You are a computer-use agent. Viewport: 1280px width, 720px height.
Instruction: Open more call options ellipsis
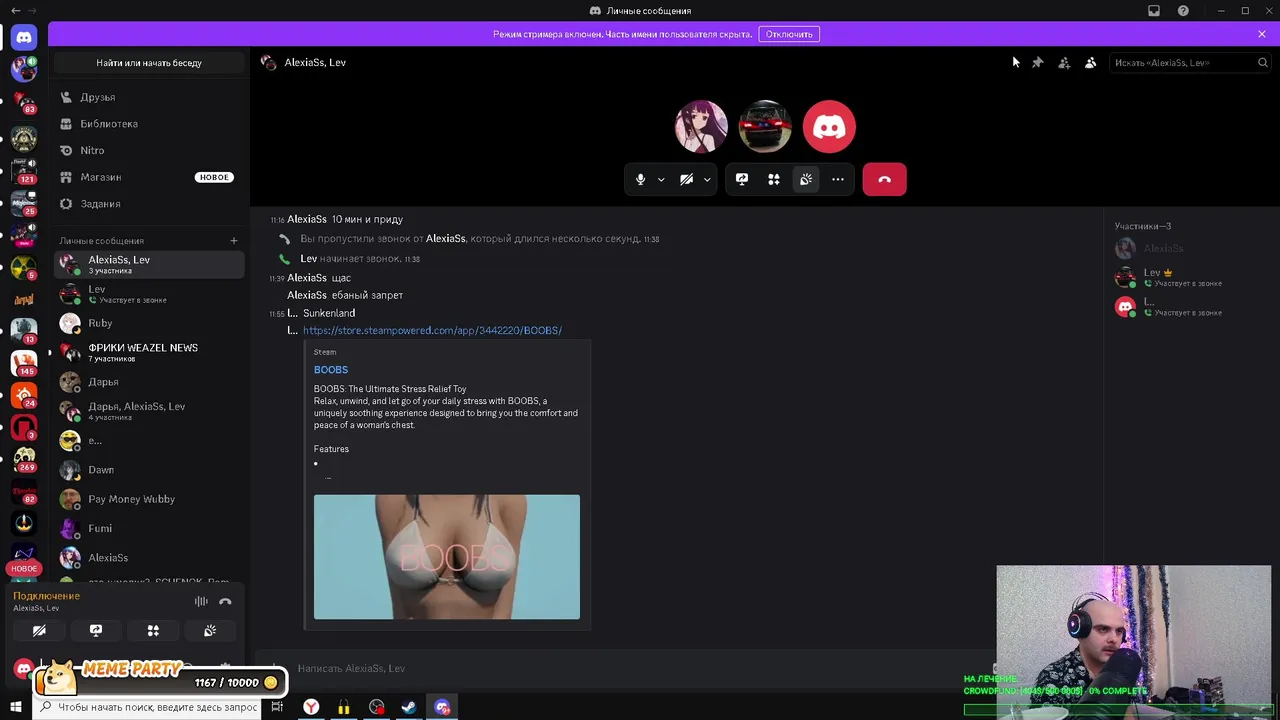tap(838, 179)
